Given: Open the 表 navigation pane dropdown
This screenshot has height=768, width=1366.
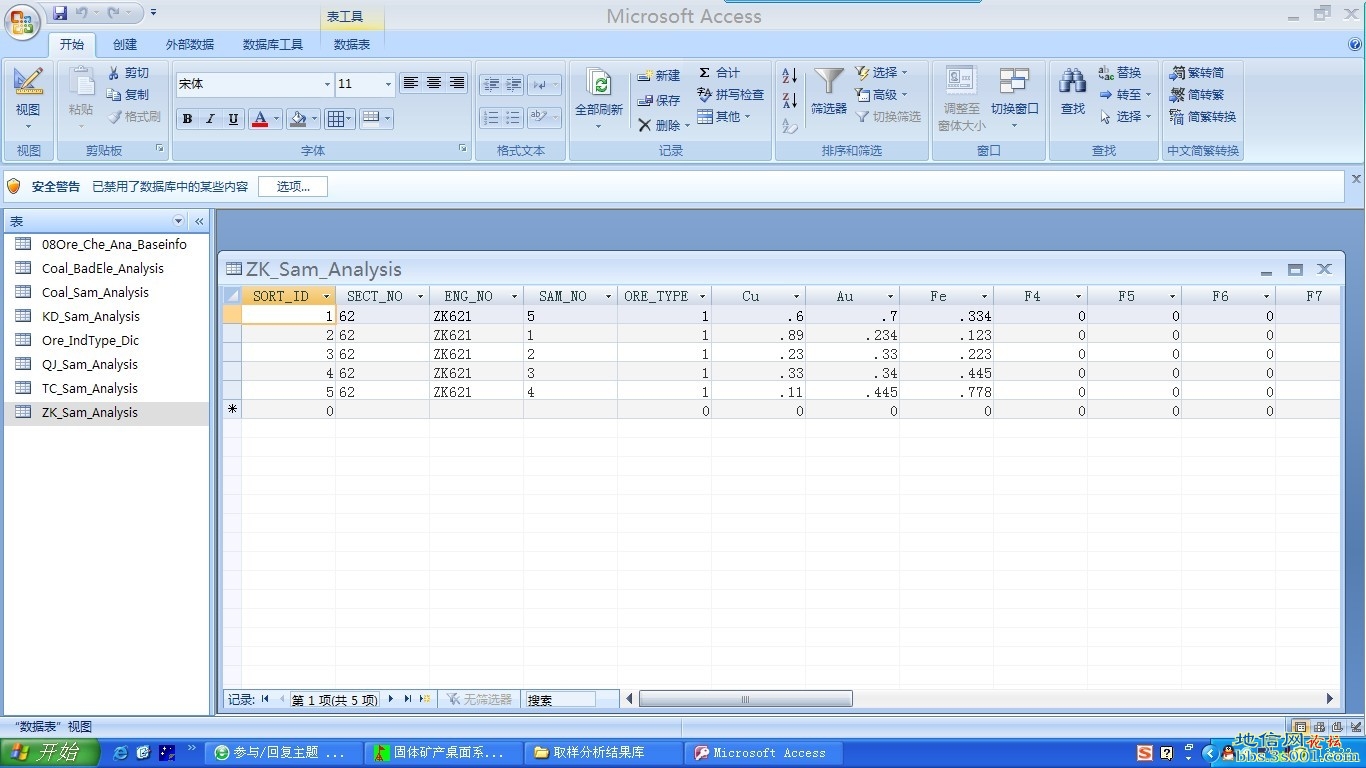Looking at the screenshot, I should point(179,221).
